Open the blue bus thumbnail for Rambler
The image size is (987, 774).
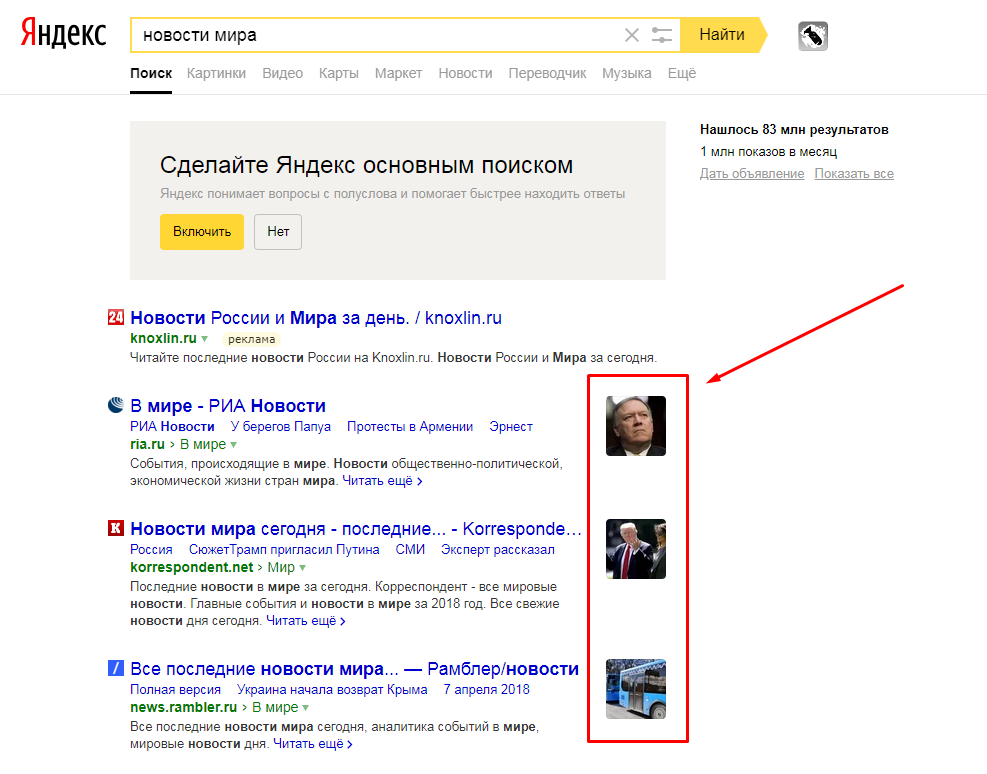(635, 689)
